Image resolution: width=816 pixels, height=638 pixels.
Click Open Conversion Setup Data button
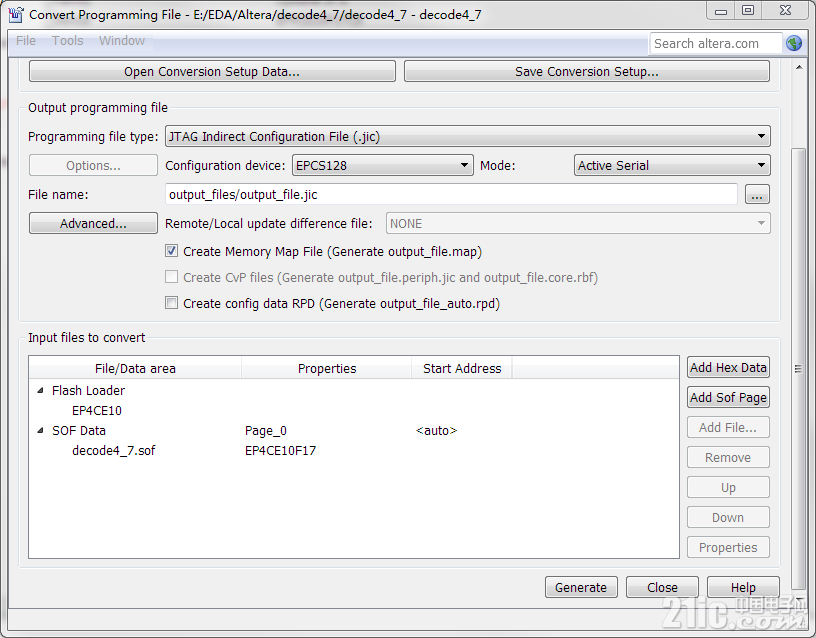[x=212, y=71]
